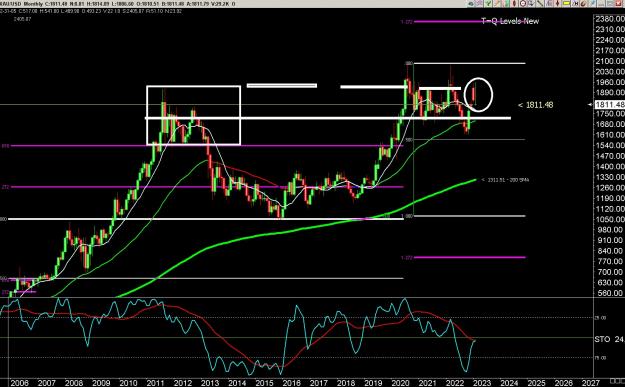The height and width of the screenshot is (387, 625).
Task: Click the green checkmark toolbar icon
Action: [488, 4]
